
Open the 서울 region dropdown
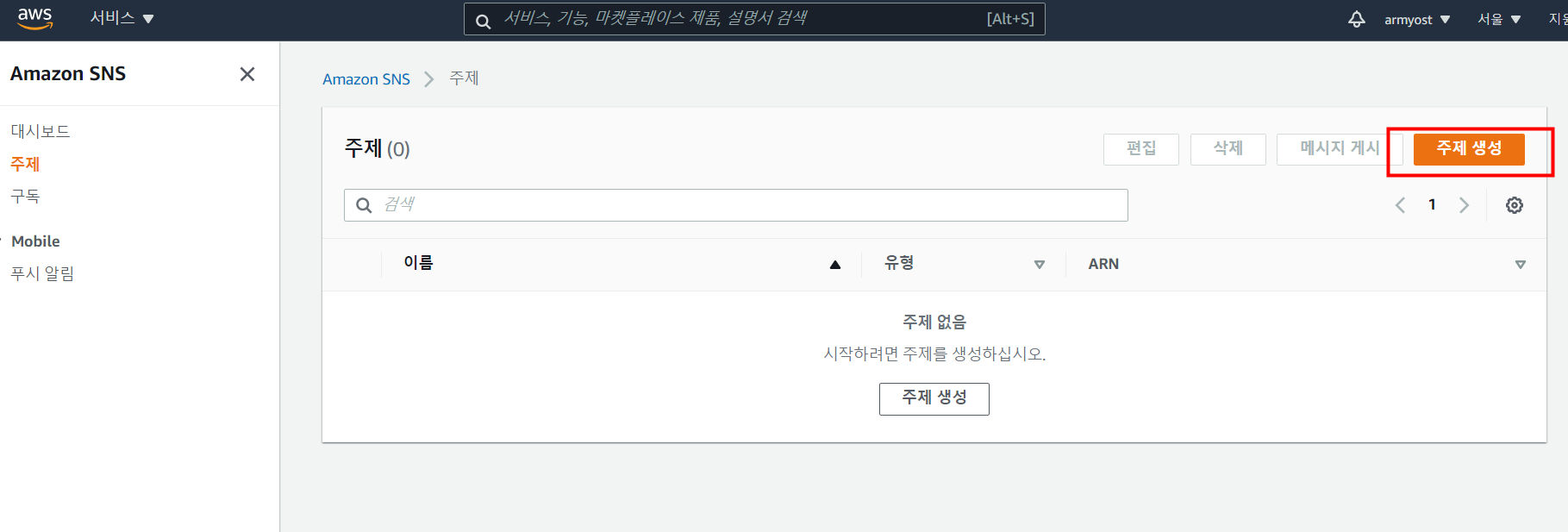[x=1499, y=19]
